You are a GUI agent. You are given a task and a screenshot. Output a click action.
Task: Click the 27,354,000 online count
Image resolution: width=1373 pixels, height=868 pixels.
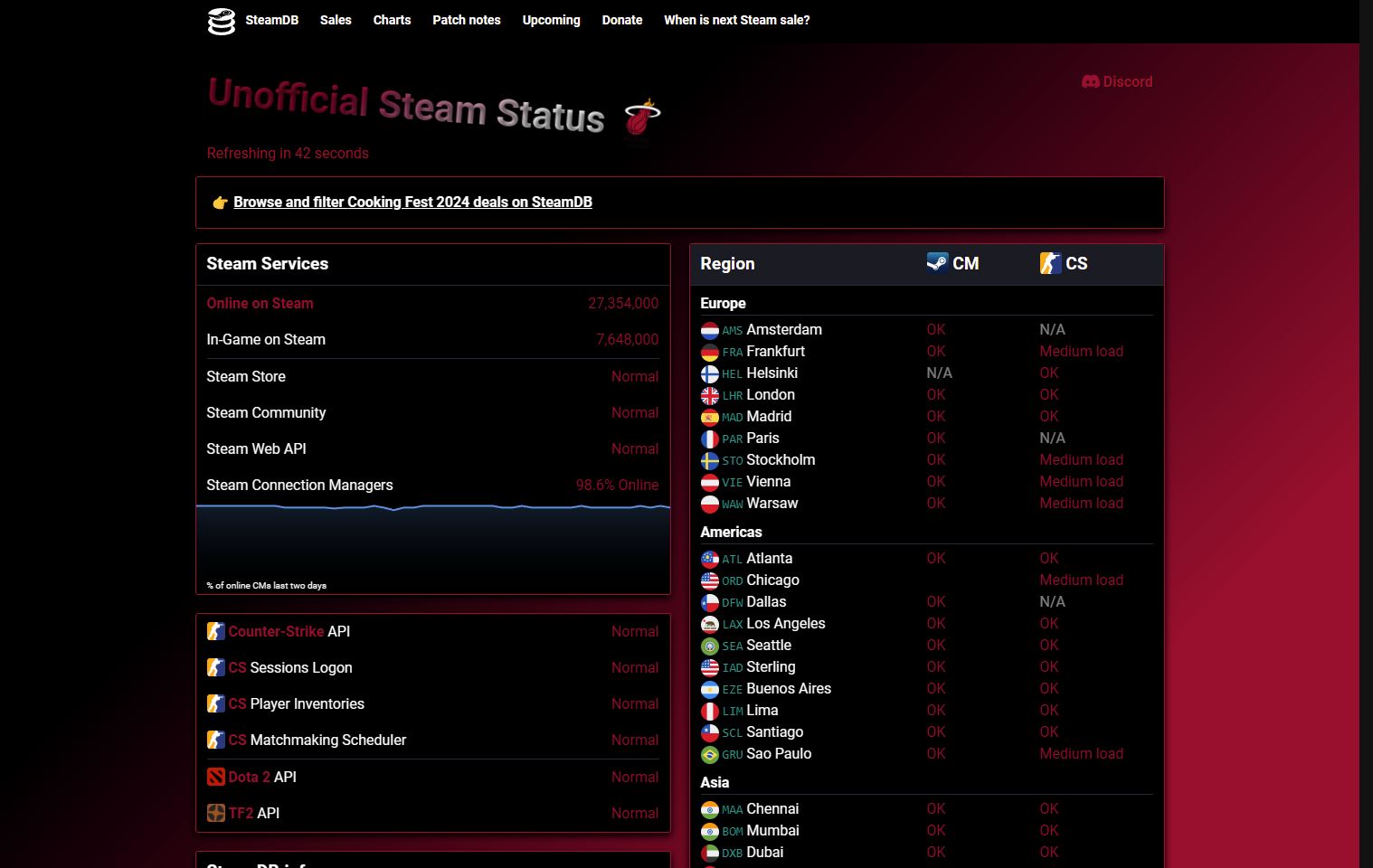click(623, 304)
